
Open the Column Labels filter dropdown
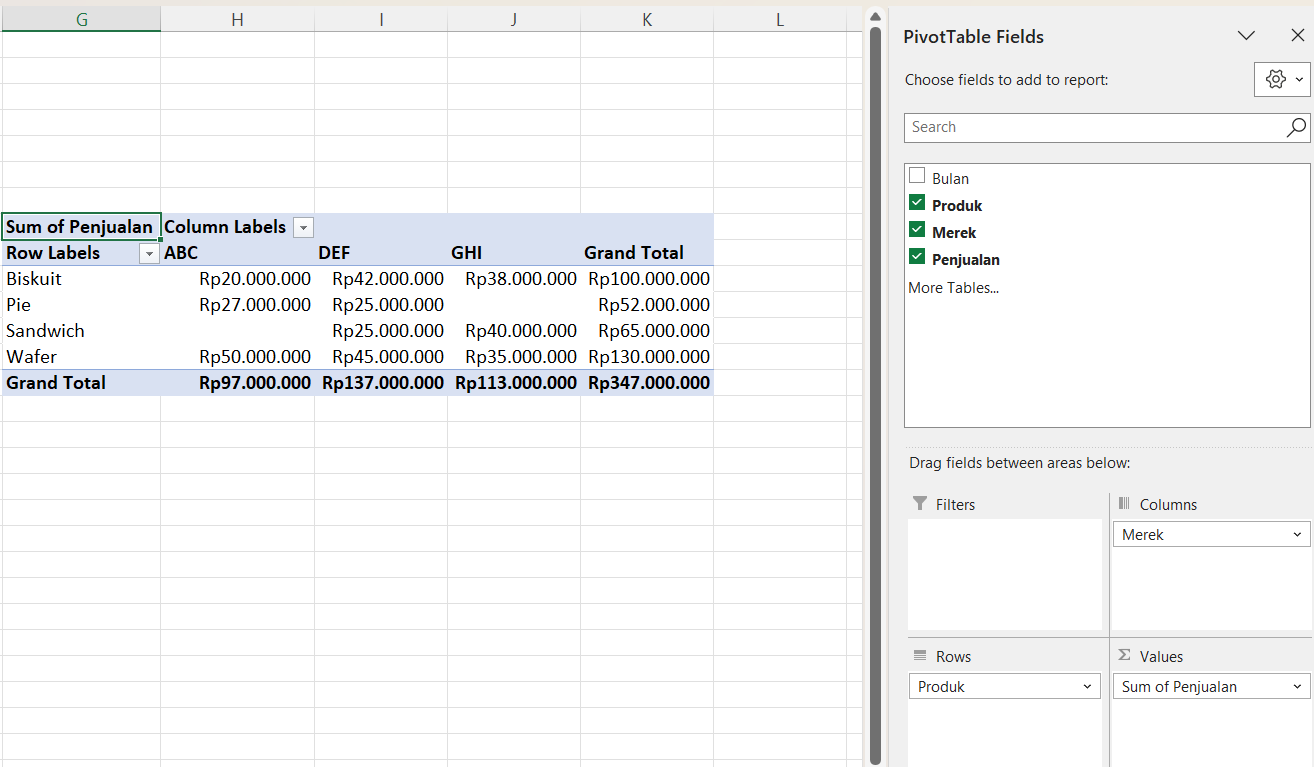tap(303, 228)
